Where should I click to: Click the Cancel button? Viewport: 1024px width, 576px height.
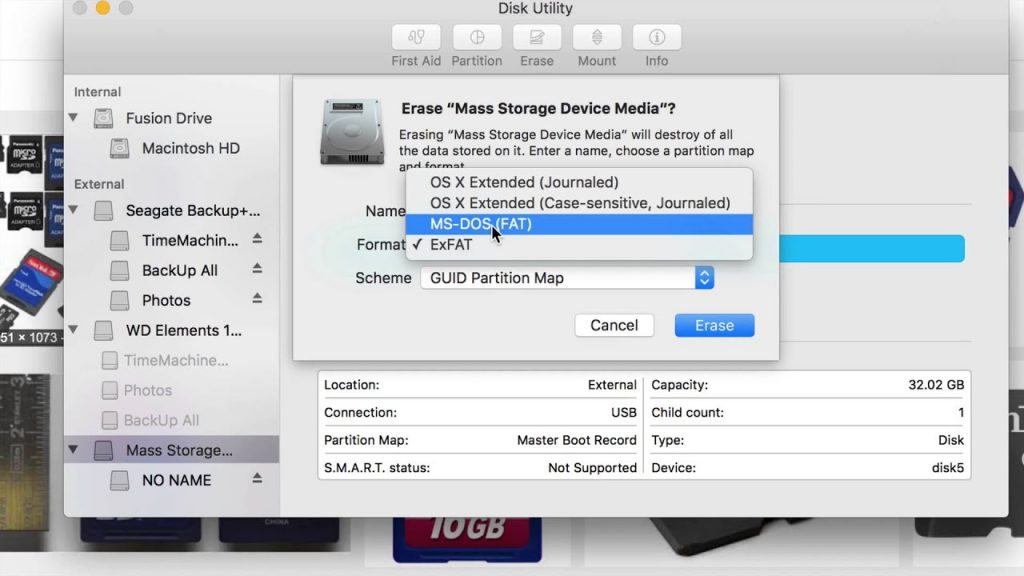click(x=614, y=325)
